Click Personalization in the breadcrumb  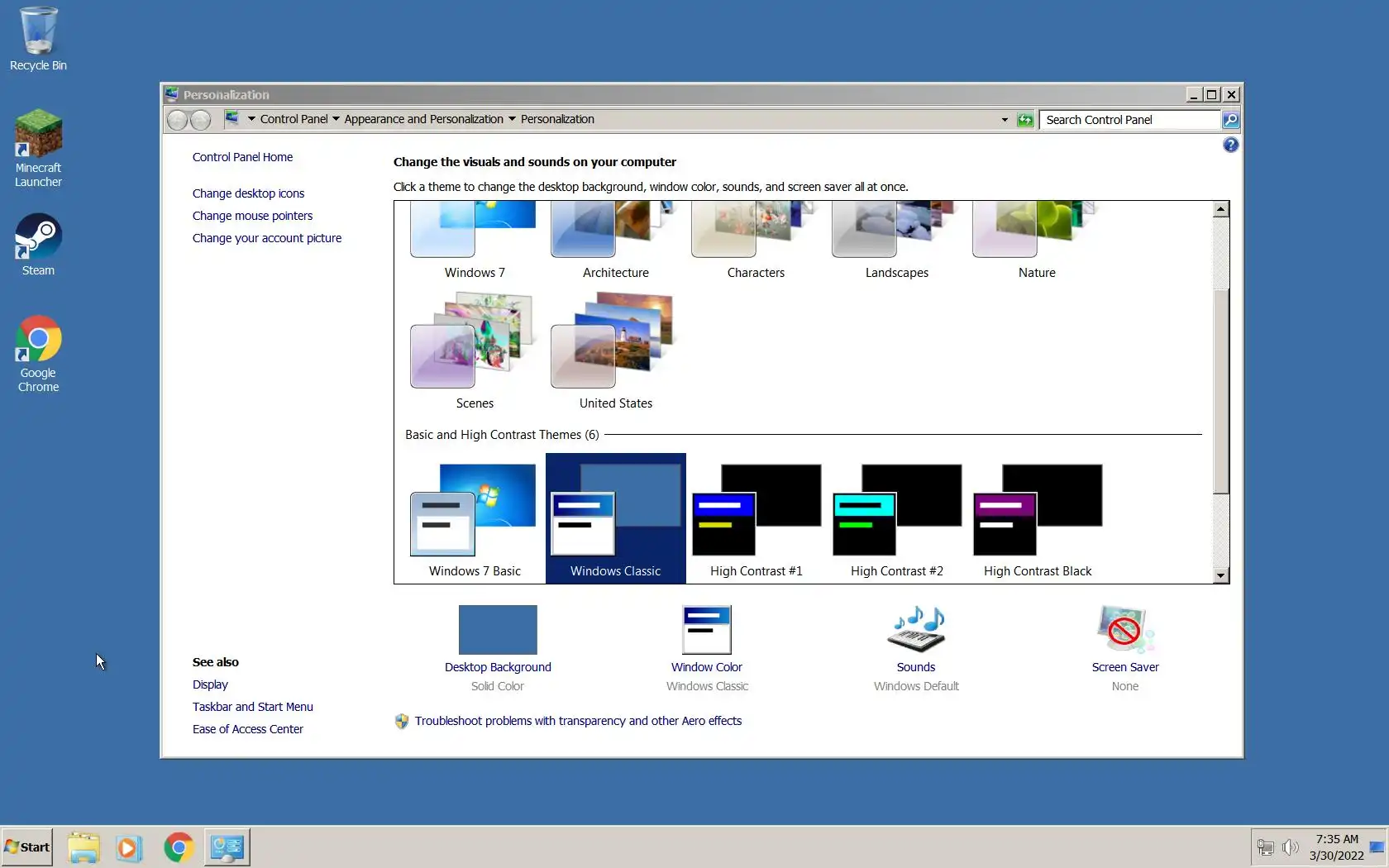tap(557, 119)
